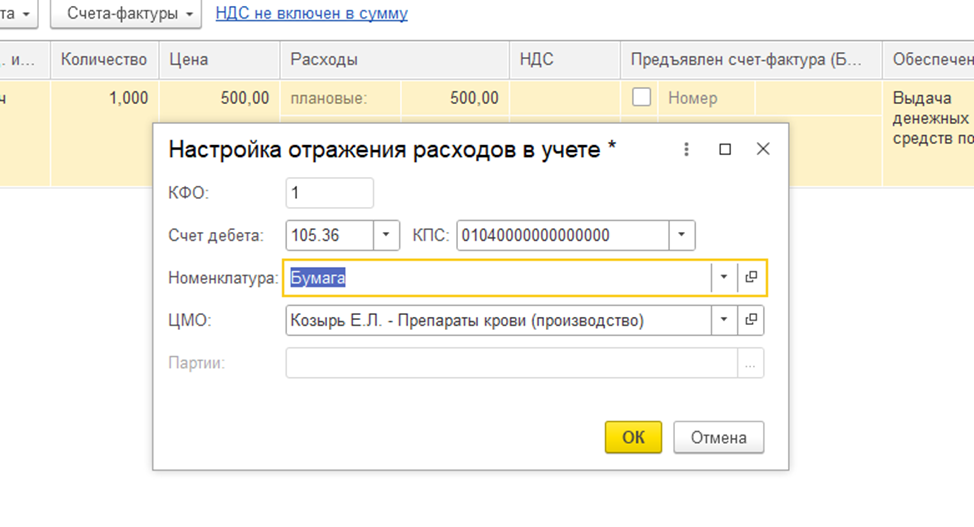974x527 pixels.
Task: Expand the ЦМО dropdown list
Action: (x=724, y=320)
